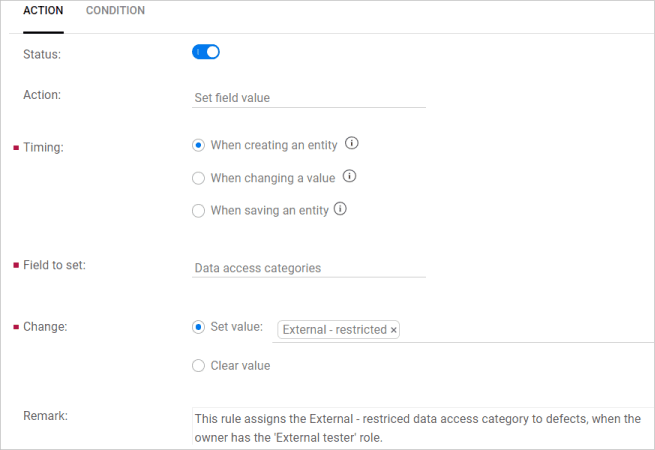
Task: Click info icon beside 'When changing a value'
Action: 350,177
